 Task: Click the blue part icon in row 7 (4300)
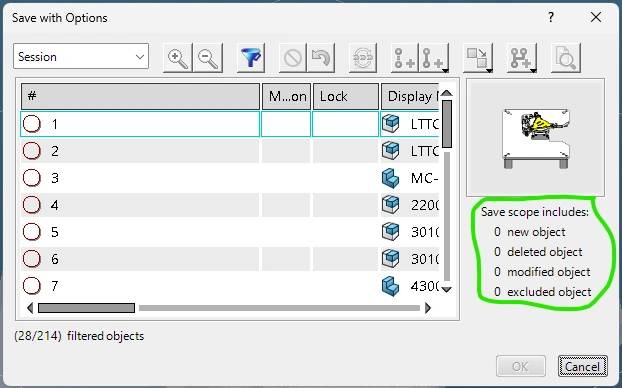tap(391, 286)
